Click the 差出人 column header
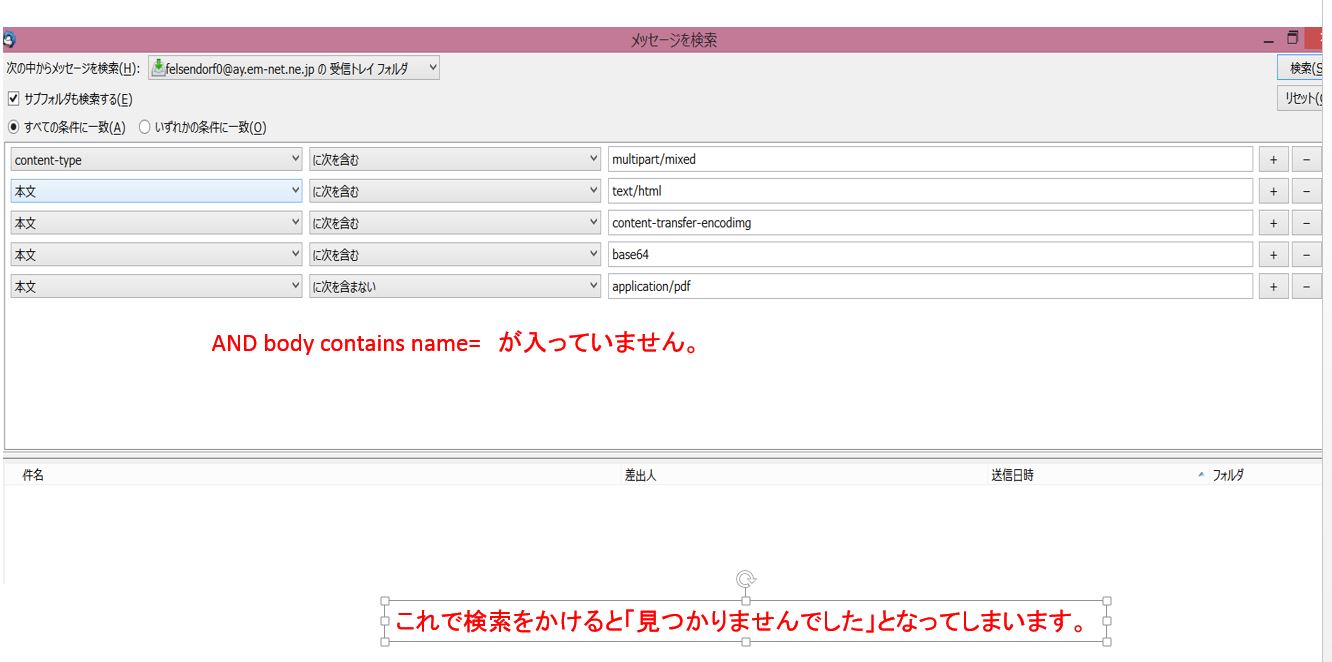 [640, 476]
